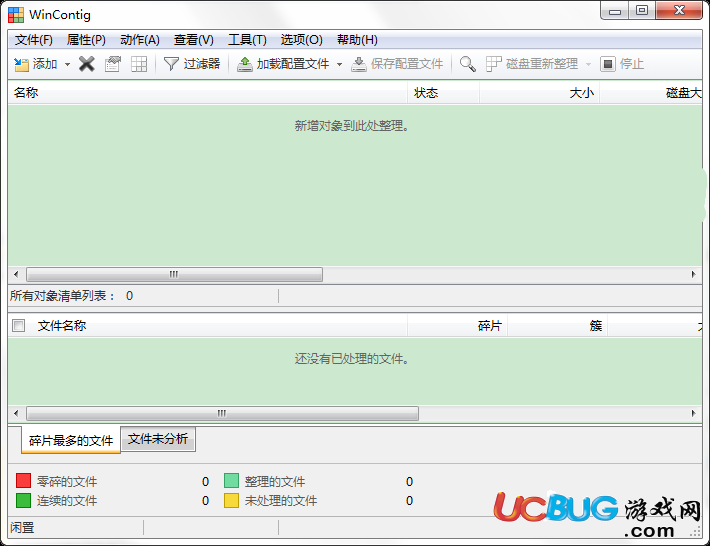Switch to the 碎片最多的文件 tab
This screenshot has height=546, width=710.
tap(71, 440)
